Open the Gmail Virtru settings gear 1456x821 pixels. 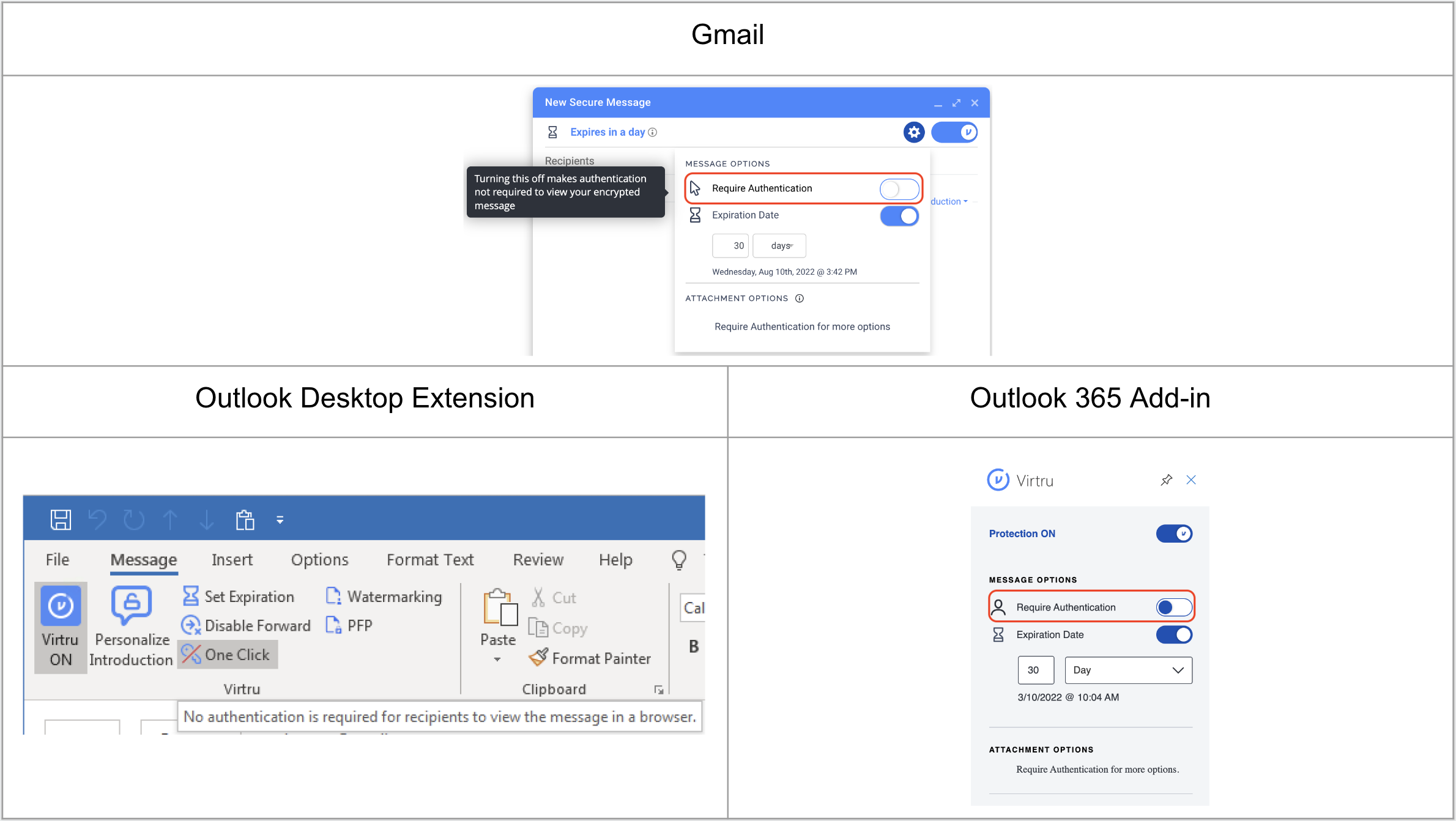click(914, 132)
